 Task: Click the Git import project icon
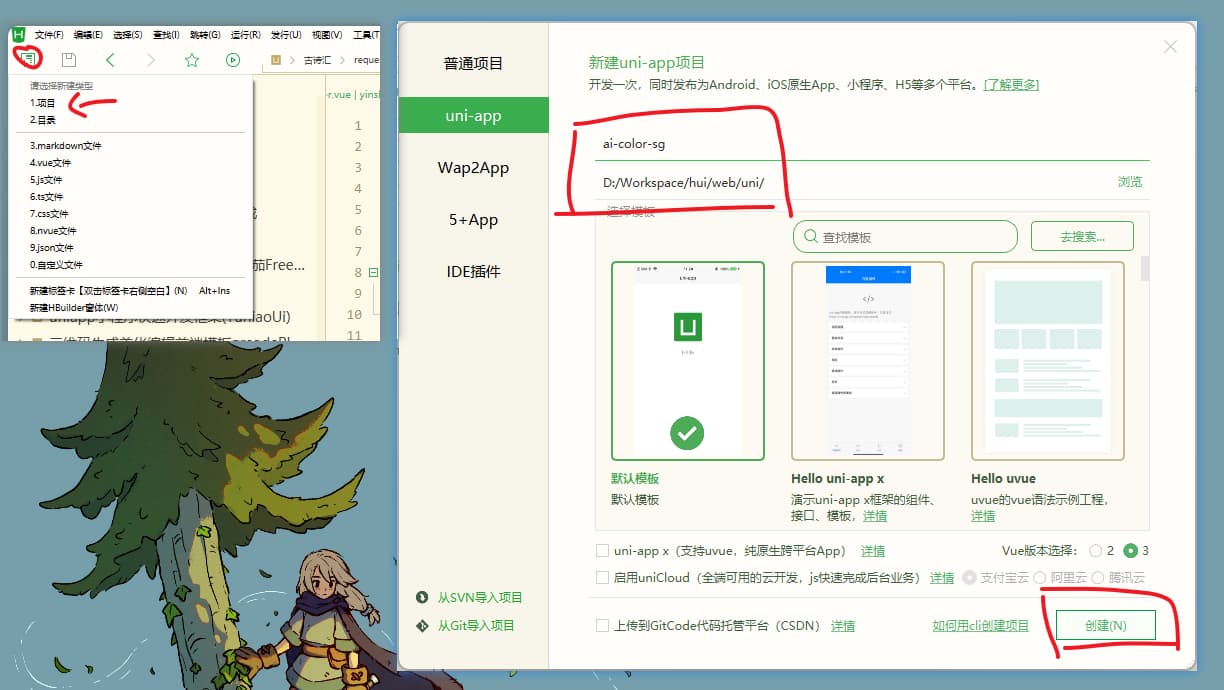coord(421,626)
